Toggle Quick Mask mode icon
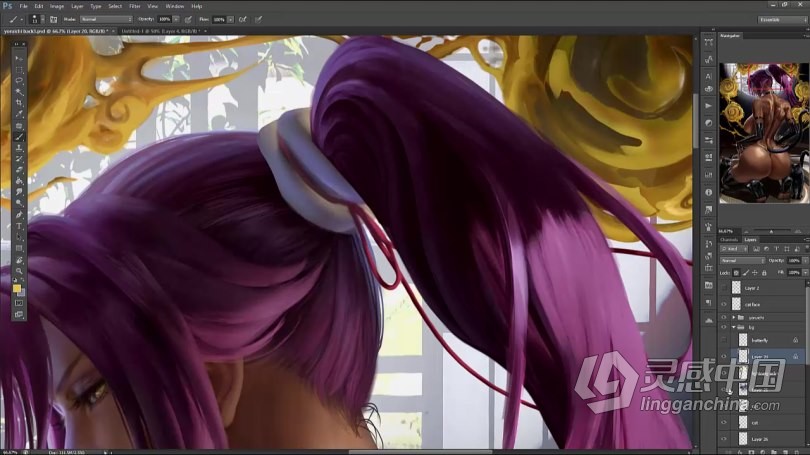Viewport: 810px width, 455px height. 19,303
